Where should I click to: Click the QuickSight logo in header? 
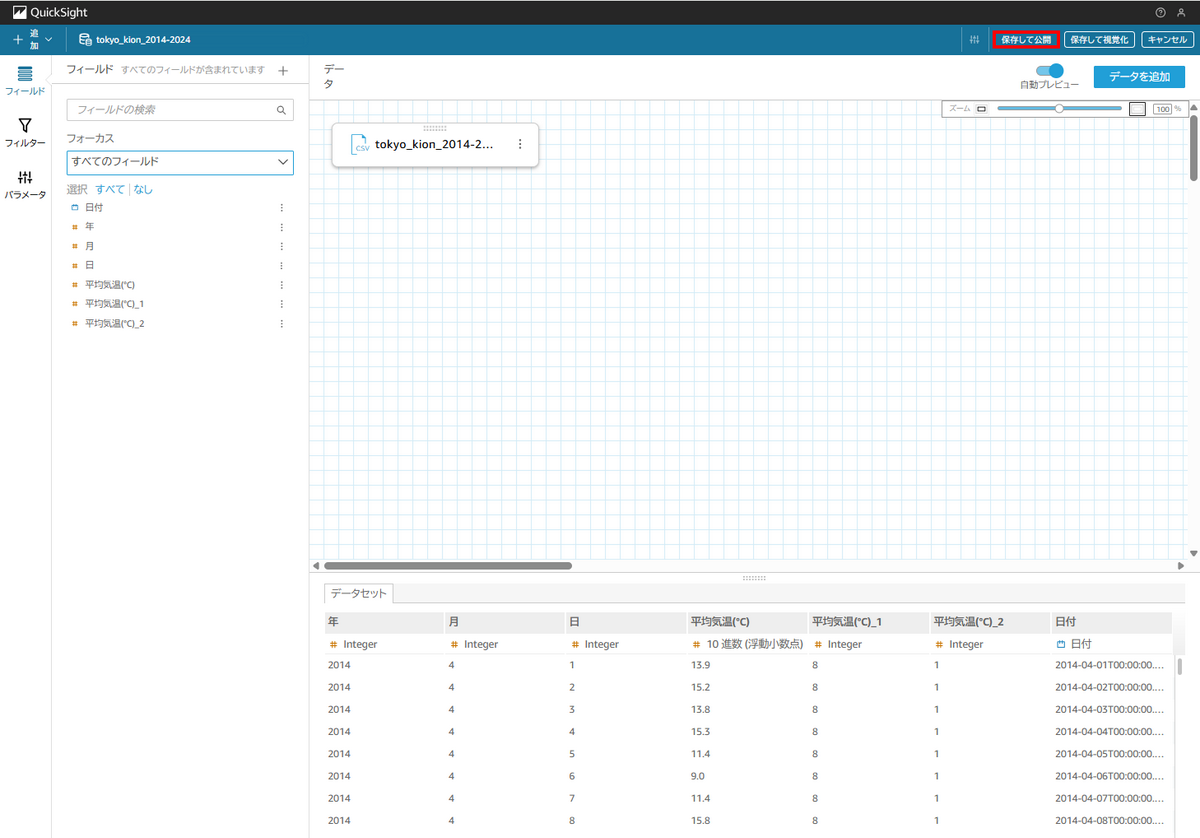[x=48, y=12]
